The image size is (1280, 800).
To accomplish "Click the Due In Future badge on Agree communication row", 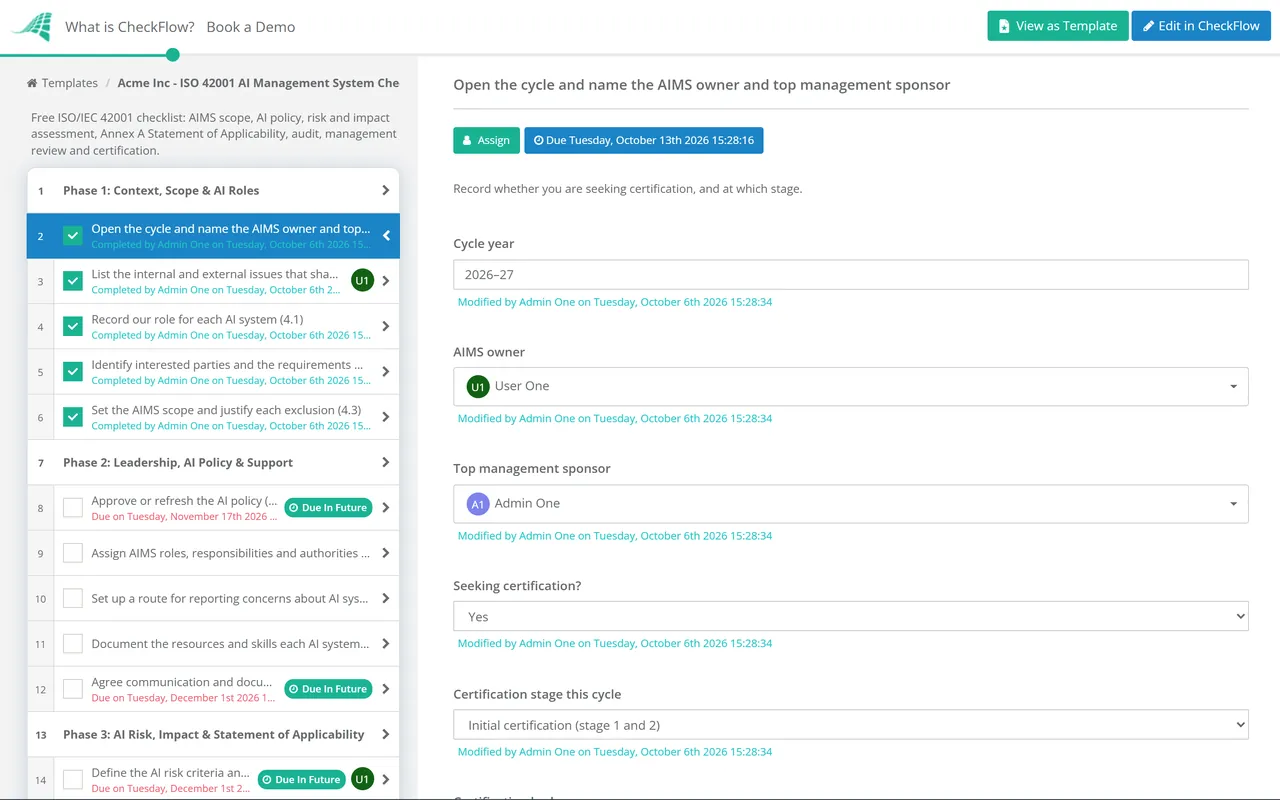I will coord(328,689).
